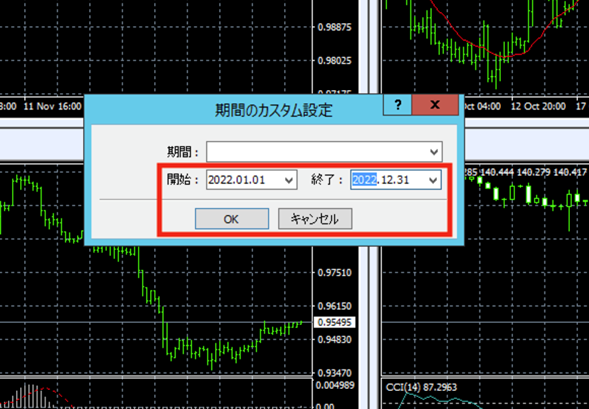Image resolution: width=589 pixels, height=409 pixels.
Task: Open the 終了 date picker arrow
Action: 433,180
